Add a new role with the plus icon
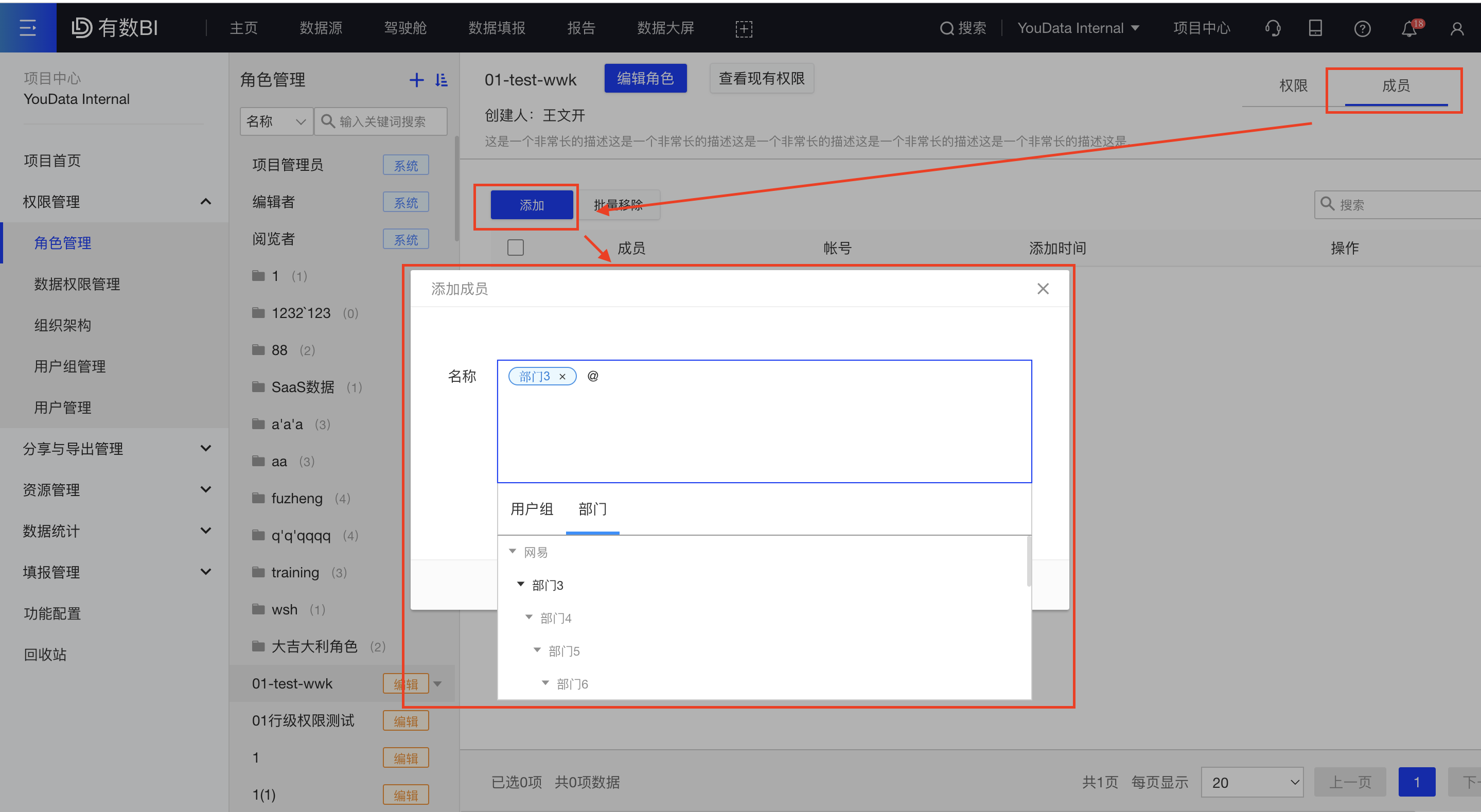1481x812 pixels. (416, 80)
